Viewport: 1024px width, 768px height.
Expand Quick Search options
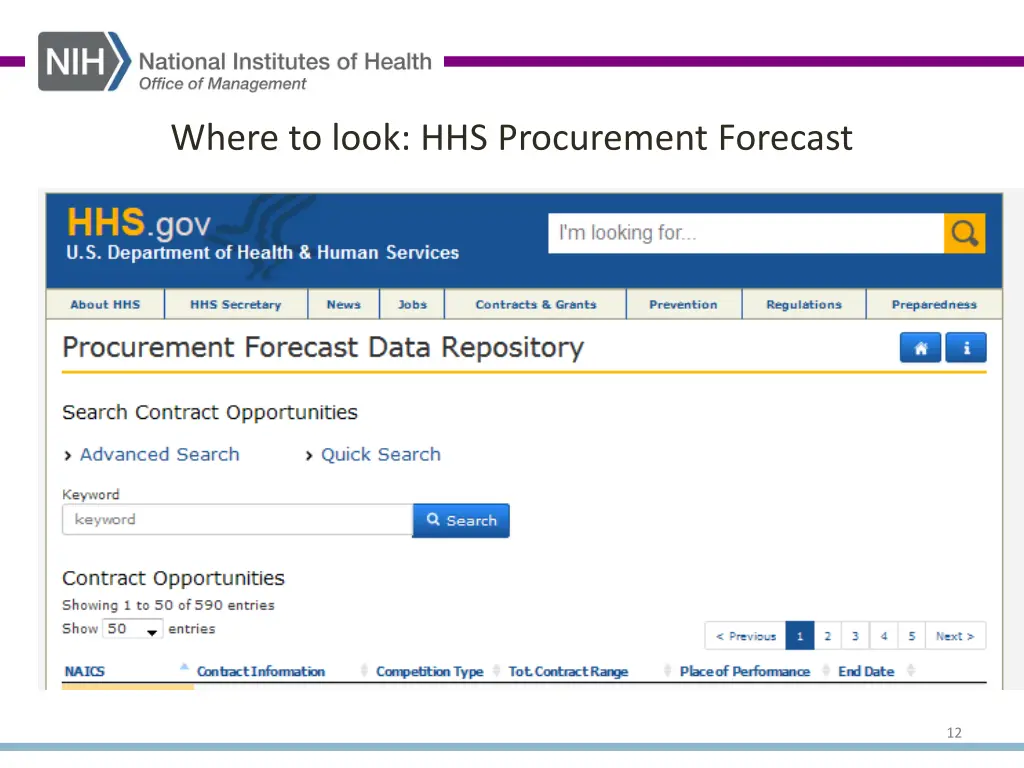380,454
